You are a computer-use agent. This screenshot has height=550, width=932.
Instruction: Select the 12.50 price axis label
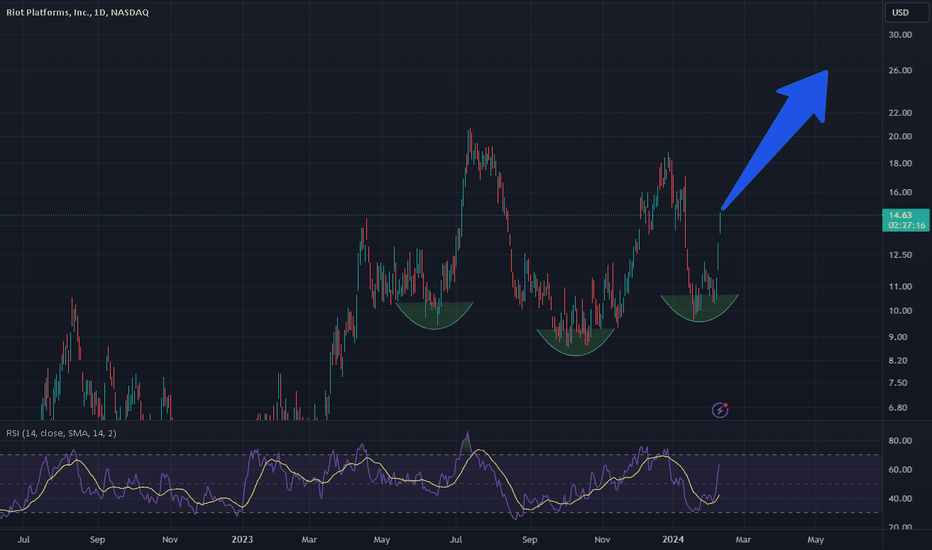[900, 254]
